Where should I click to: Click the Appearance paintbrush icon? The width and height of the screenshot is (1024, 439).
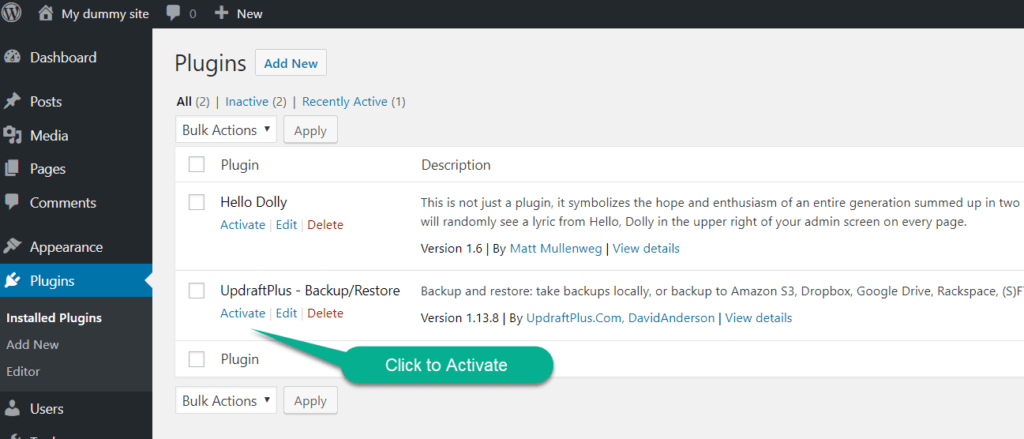[12, 247]
